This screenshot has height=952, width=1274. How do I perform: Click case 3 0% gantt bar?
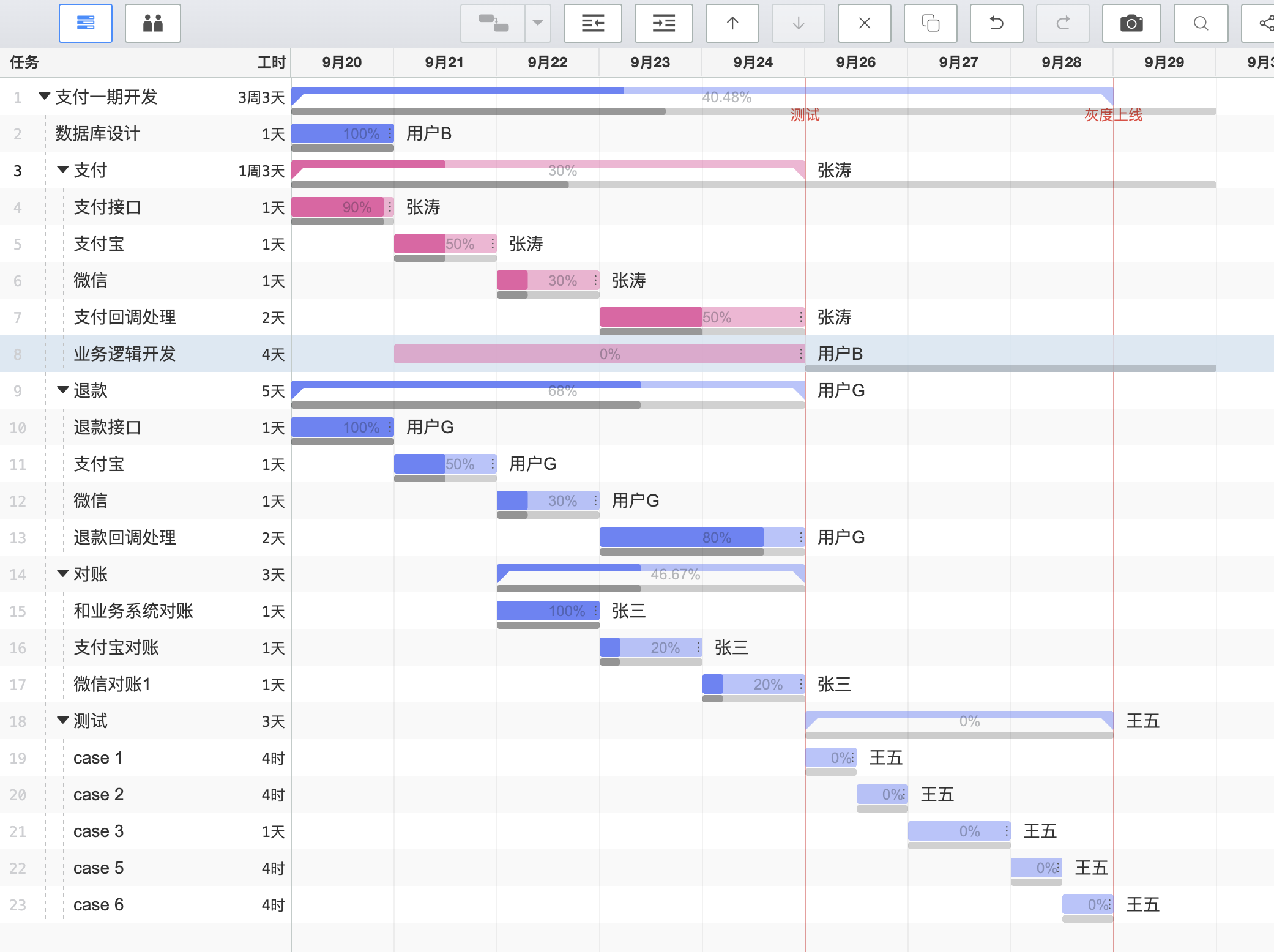tap(959, 831)
